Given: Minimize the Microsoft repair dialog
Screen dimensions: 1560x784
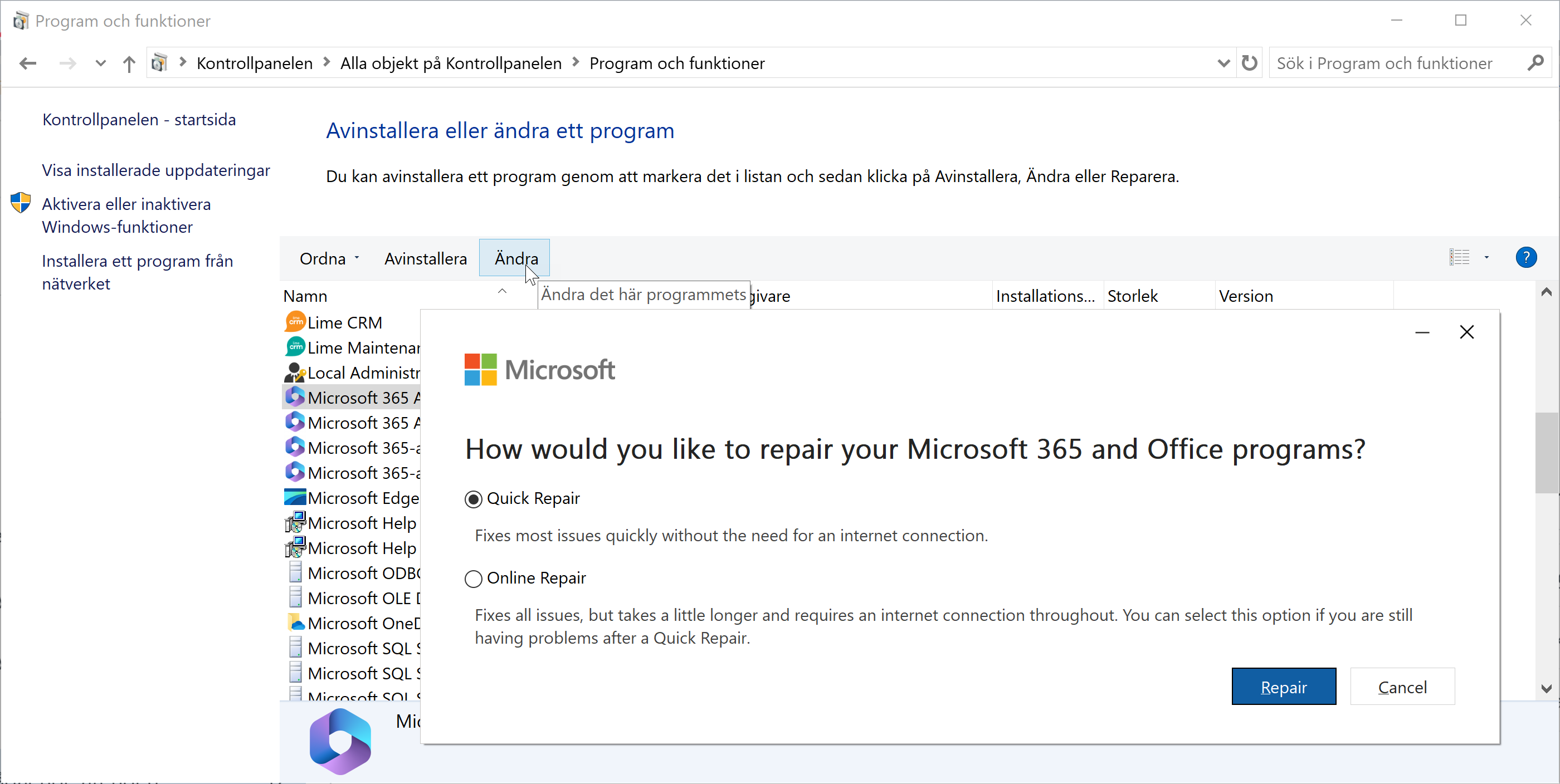Looking at the screenshot, I should point(1422,332).
